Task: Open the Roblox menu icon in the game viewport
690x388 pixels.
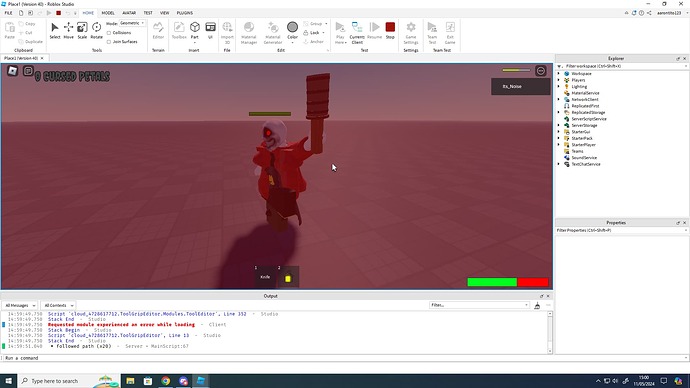Action: click(12, 70)
